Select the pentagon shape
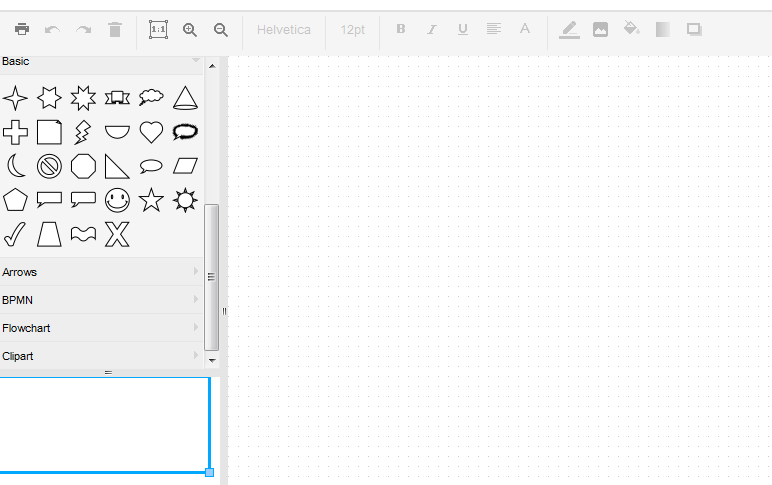 coord(15,200)
